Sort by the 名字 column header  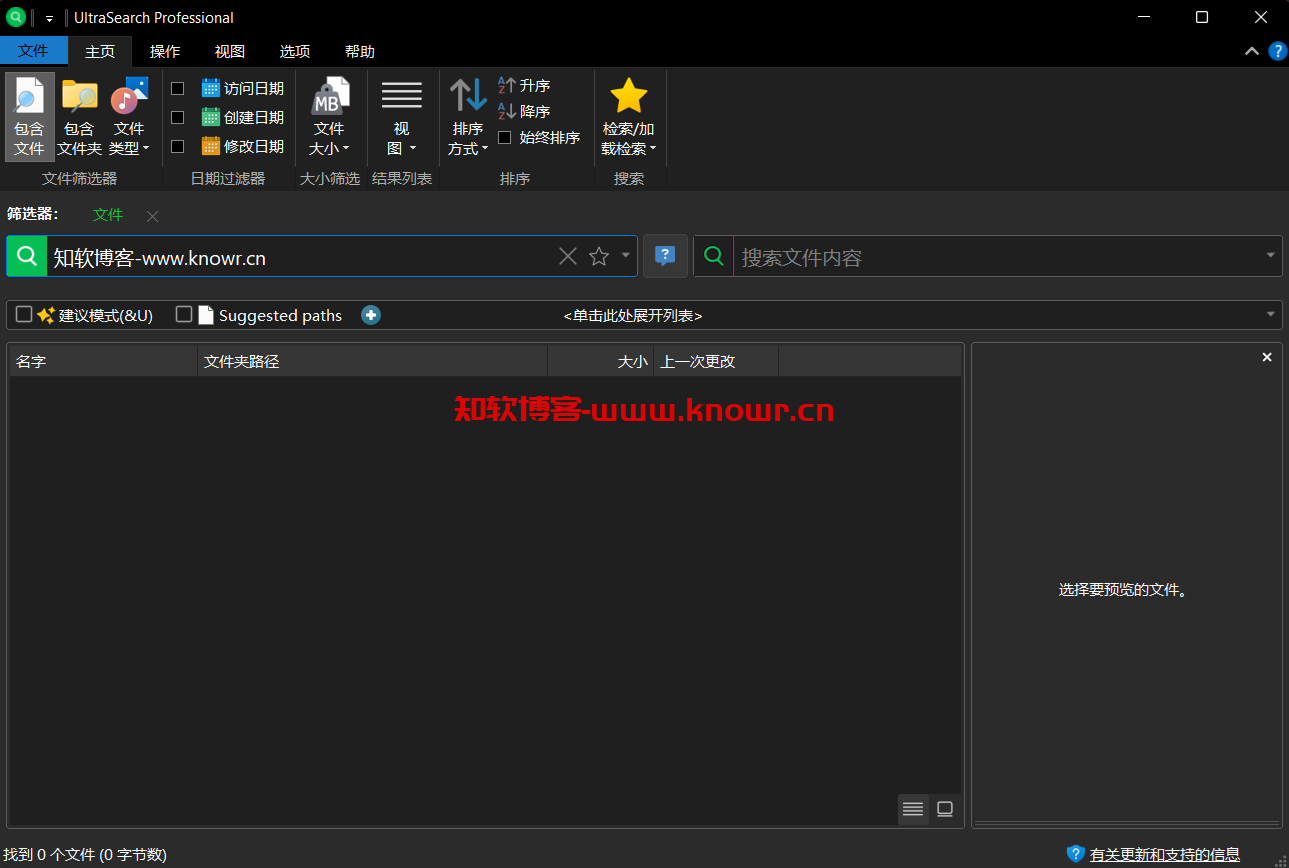click(x=103, y=361)
